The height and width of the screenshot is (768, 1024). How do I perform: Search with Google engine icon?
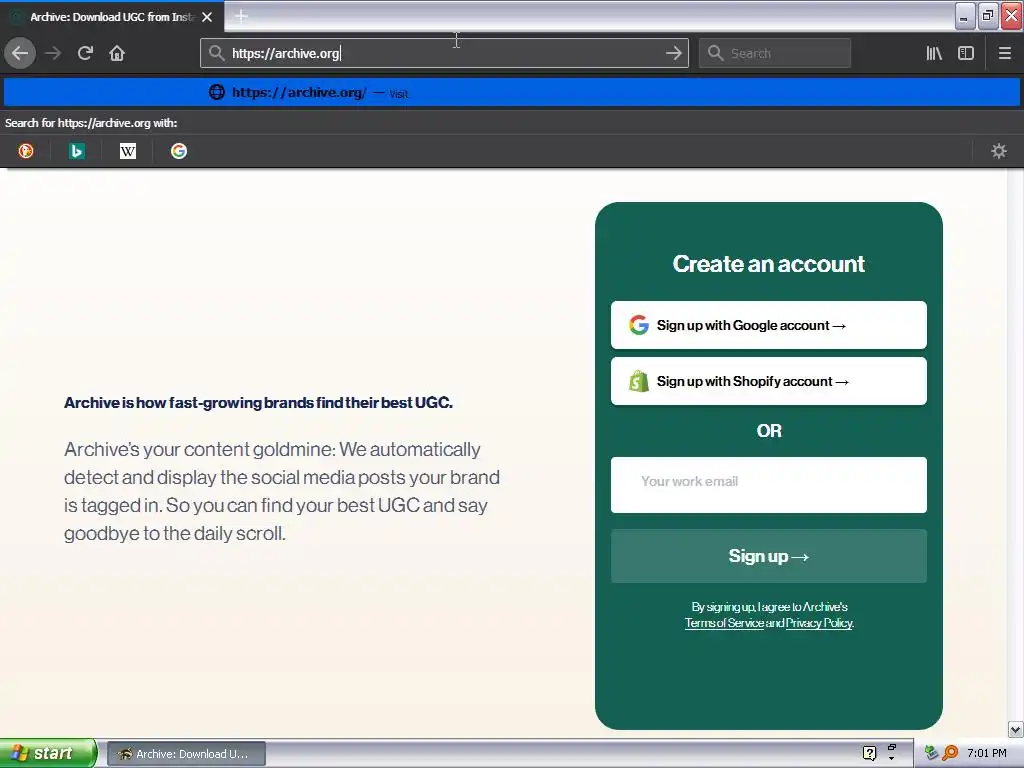[179, 151]
